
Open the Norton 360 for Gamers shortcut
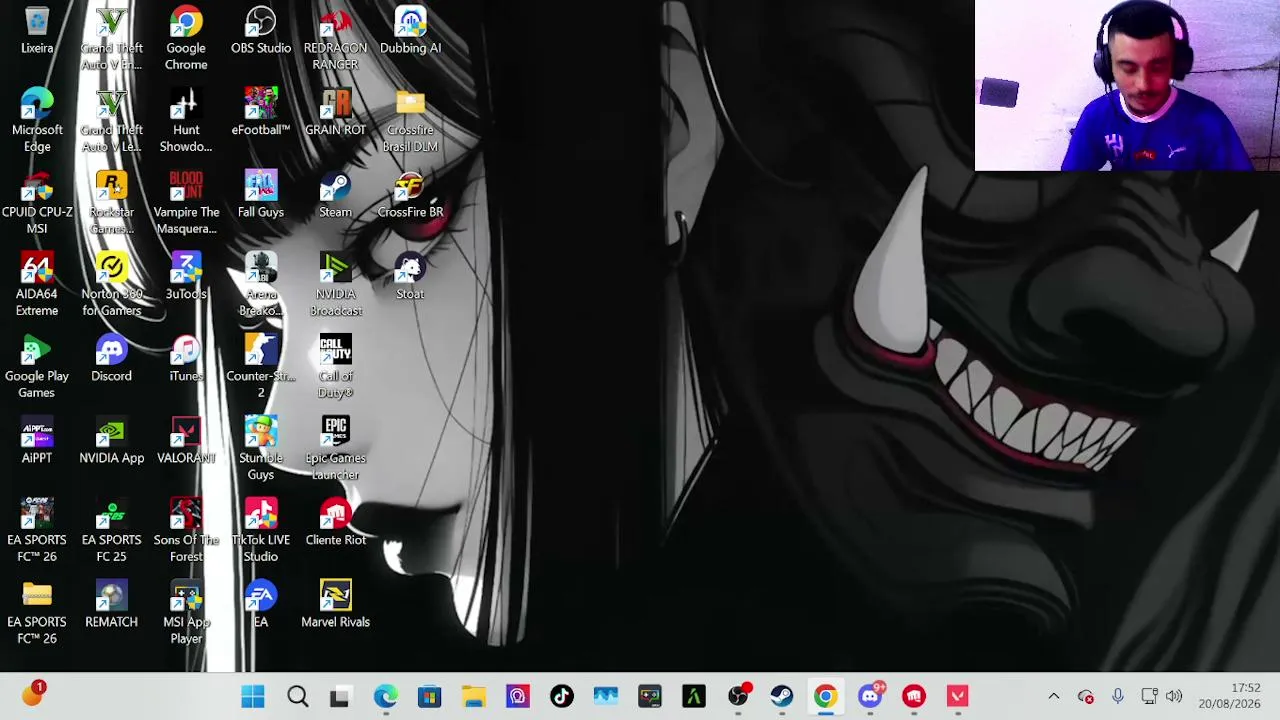(111, 285)
